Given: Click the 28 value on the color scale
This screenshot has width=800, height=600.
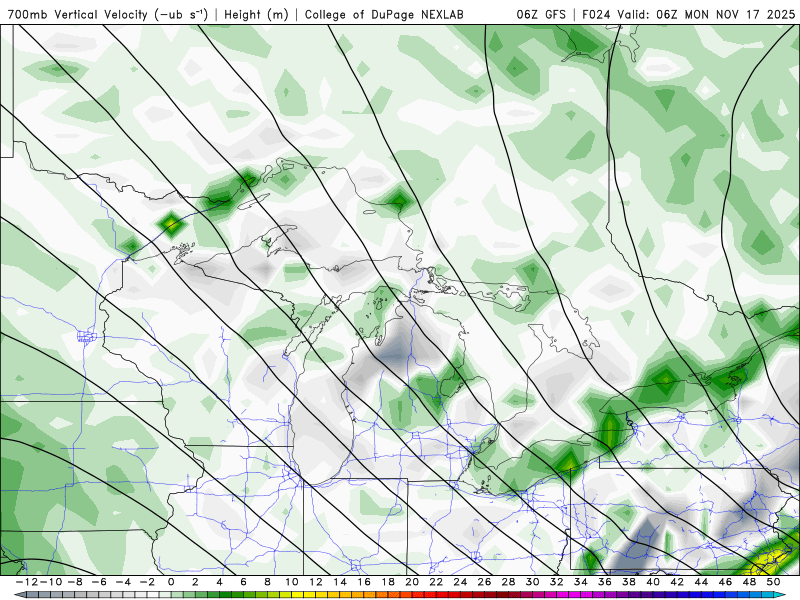Looking at the screenshot, I should click(509, 582).
